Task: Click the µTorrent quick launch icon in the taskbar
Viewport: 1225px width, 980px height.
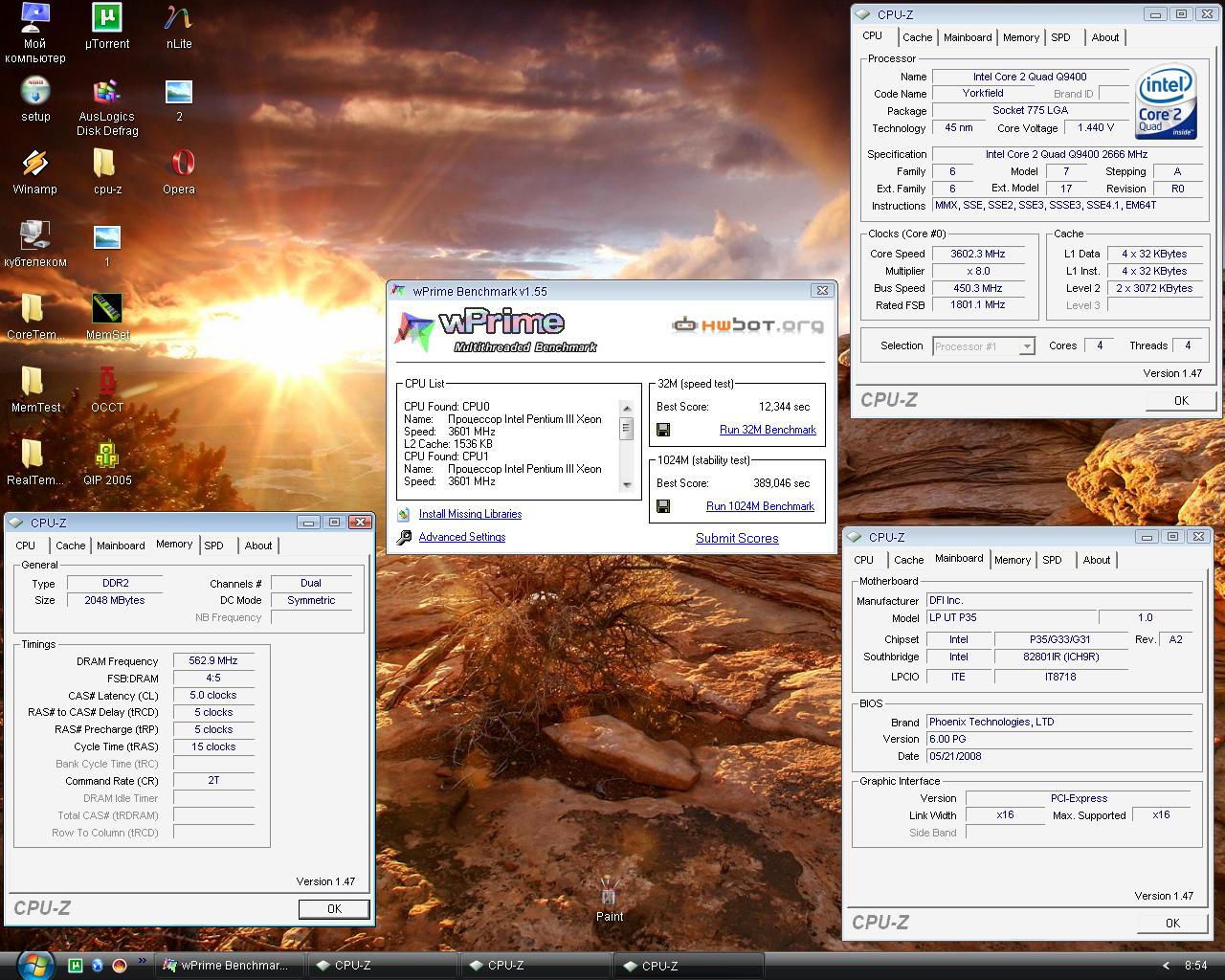Action: click(x=75, y=966)
